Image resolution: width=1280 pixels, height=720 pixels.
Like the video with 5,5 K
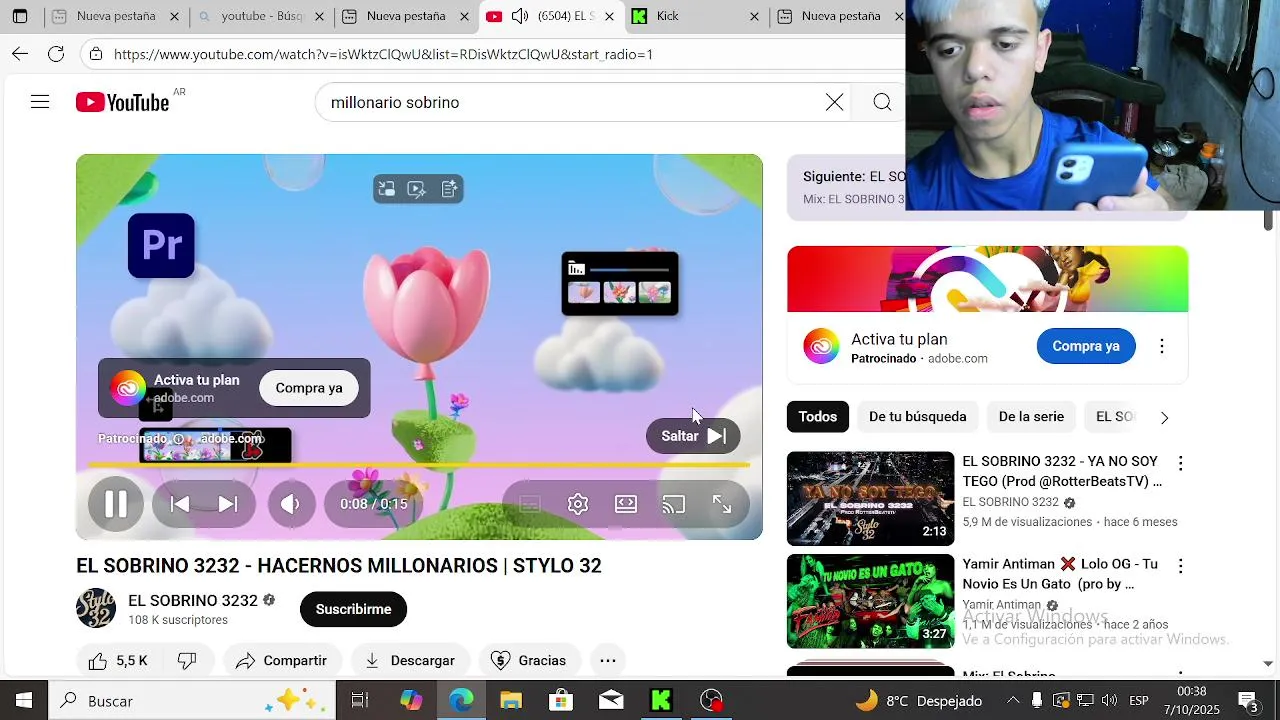point(120,660)
